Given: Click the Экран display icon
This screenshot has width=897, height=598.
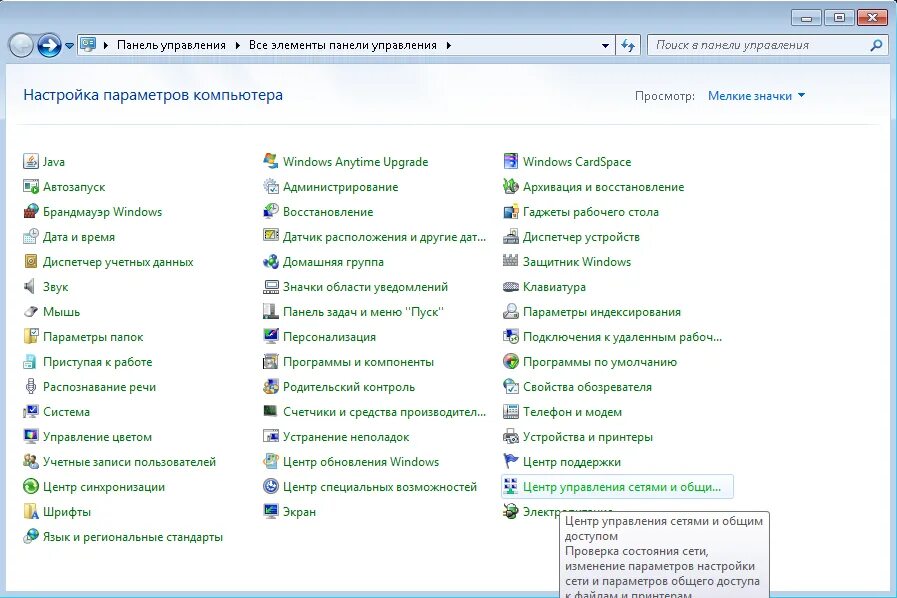Looking at the screenshot, I should [271, 512].
